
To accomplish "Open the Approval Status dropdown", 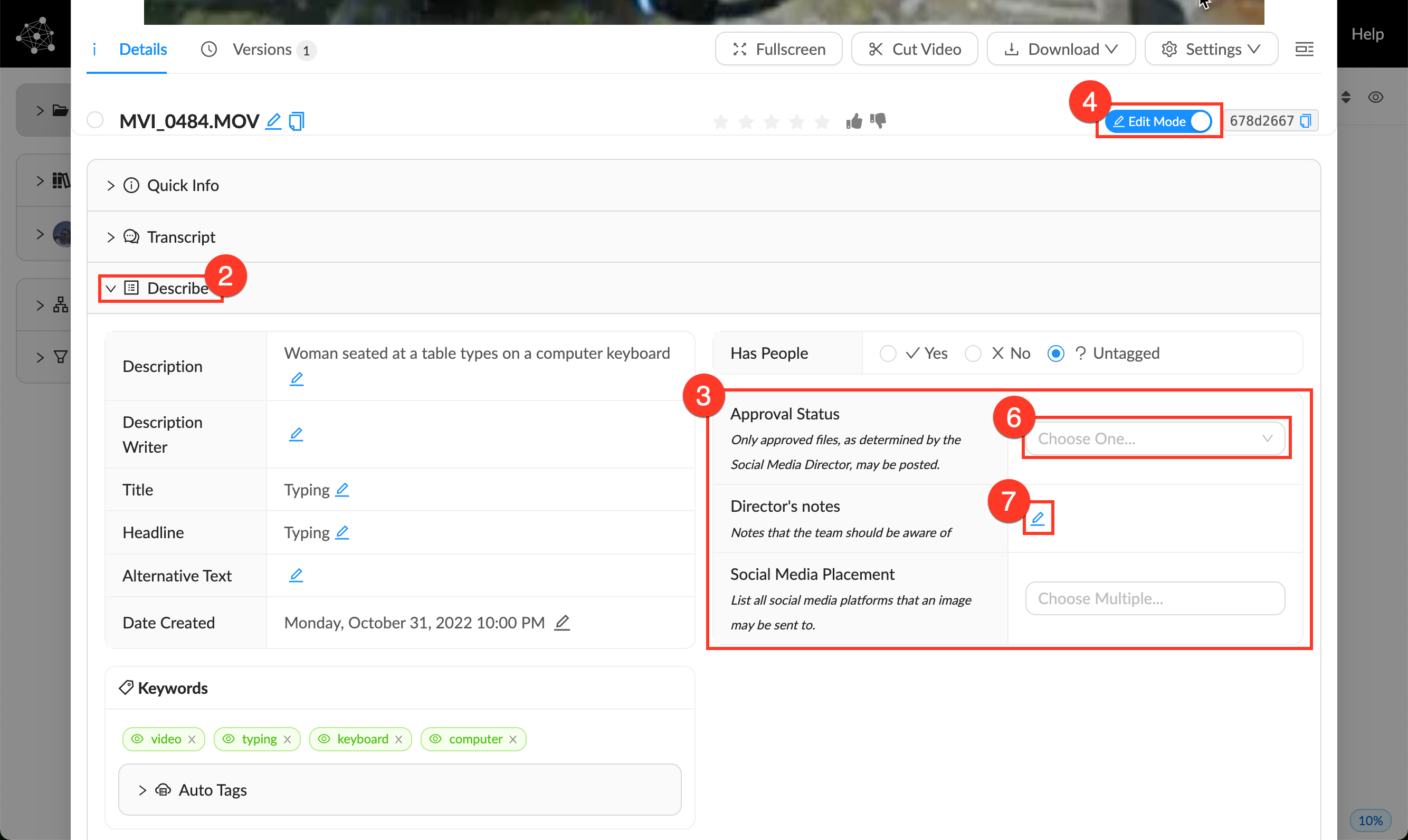I will pyautogui.click(x=1154, y=438).
